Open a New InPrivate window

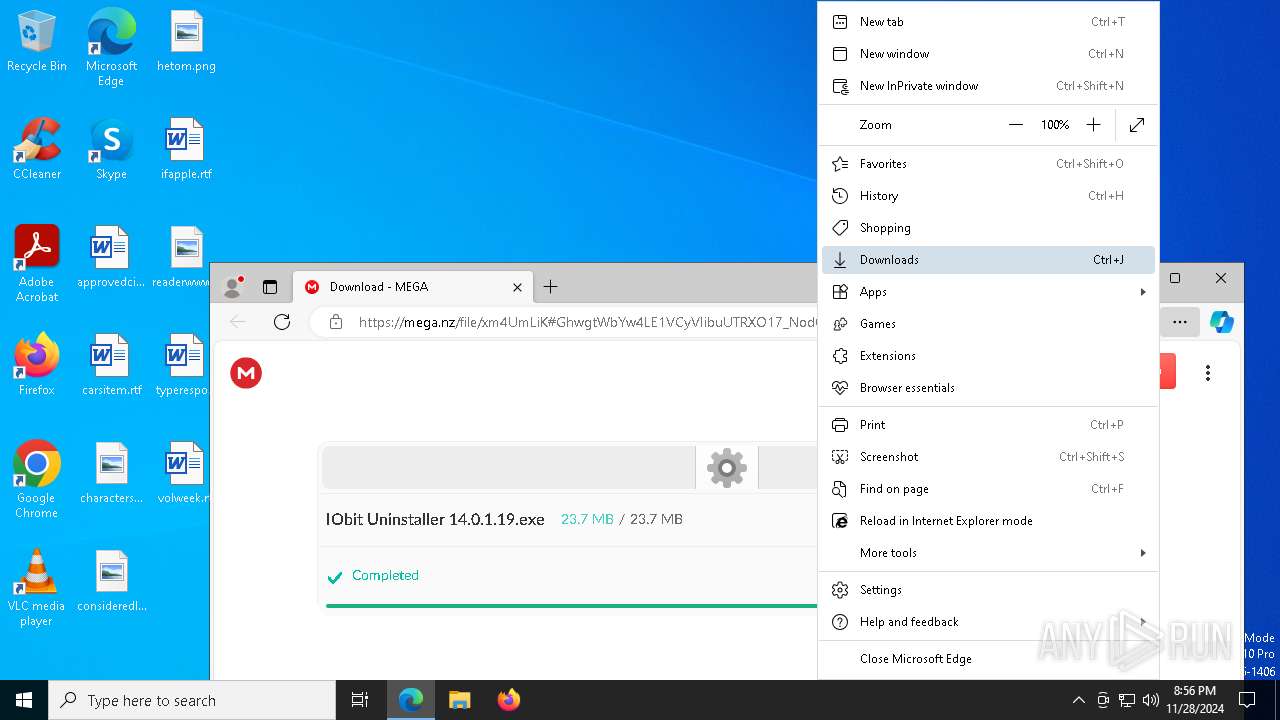pos(988,86)
